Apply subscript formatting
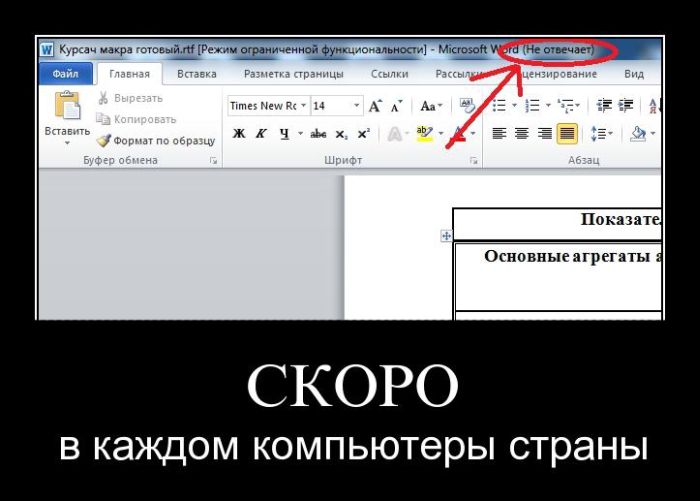Image resolution: width=700 pixels, height=501 pixels. 341,133
